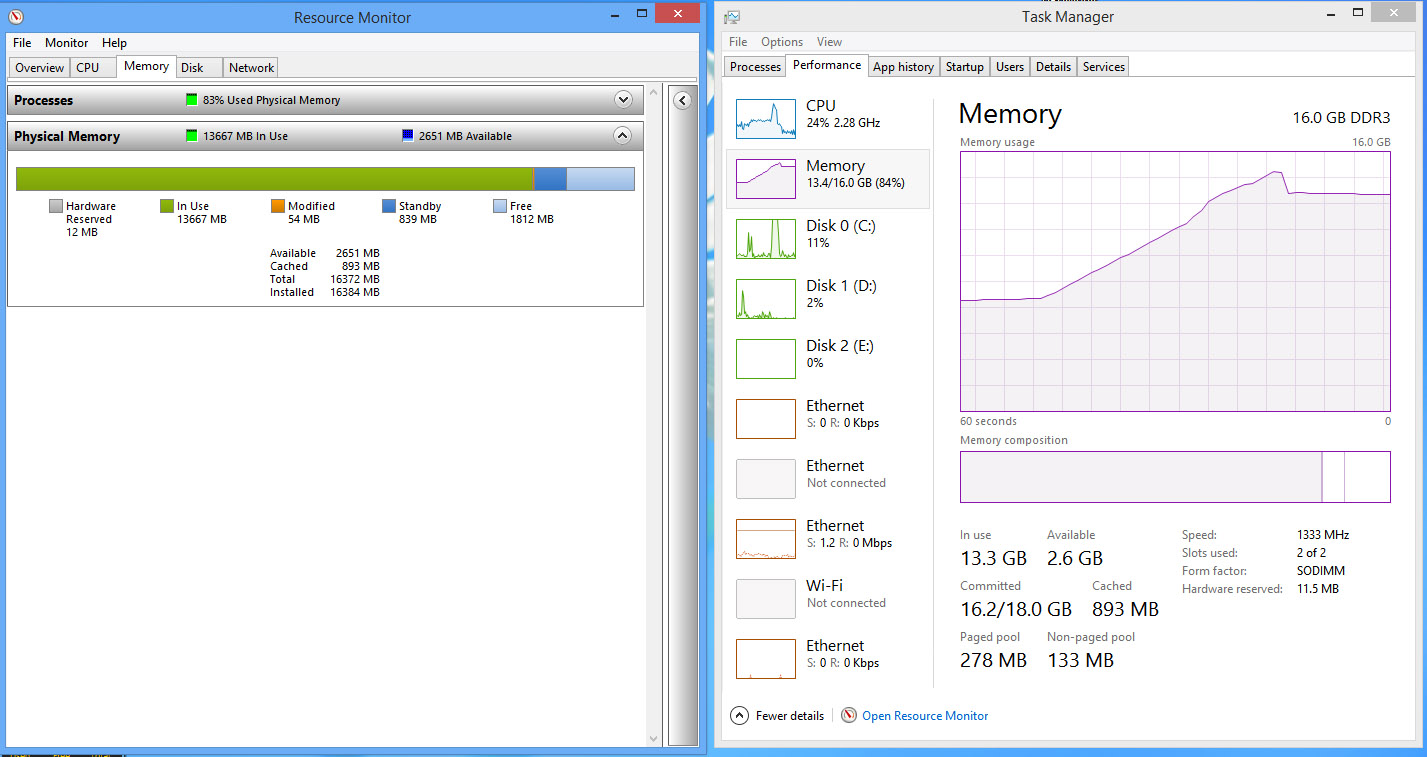Click the Fewer details button
This screenshot has width=1427, height=757.
point(778,716)
